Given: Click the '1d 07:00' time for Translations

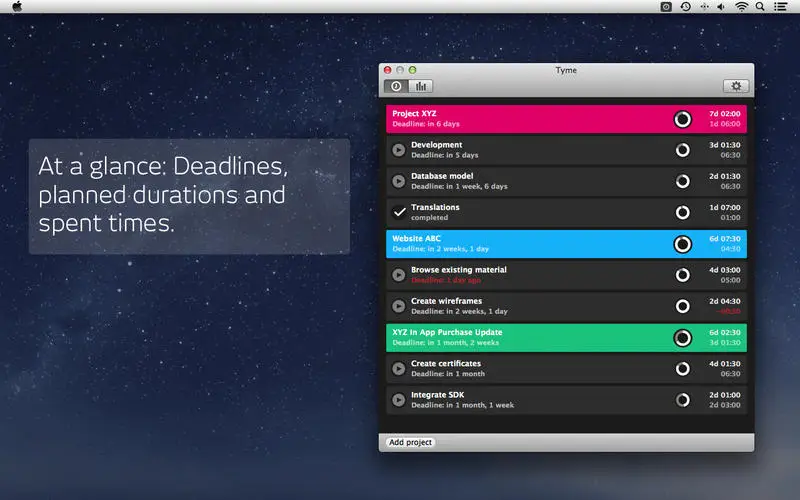Looking at the screenshot, I should (x=724, y=208).
